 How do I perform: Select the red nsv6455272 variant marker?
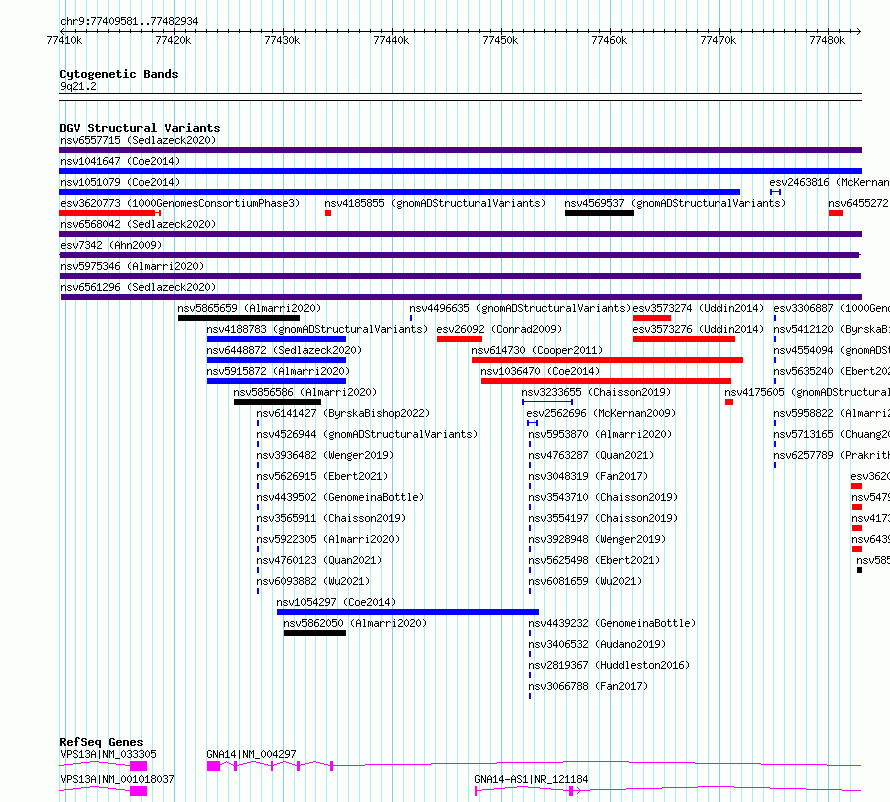836,213
